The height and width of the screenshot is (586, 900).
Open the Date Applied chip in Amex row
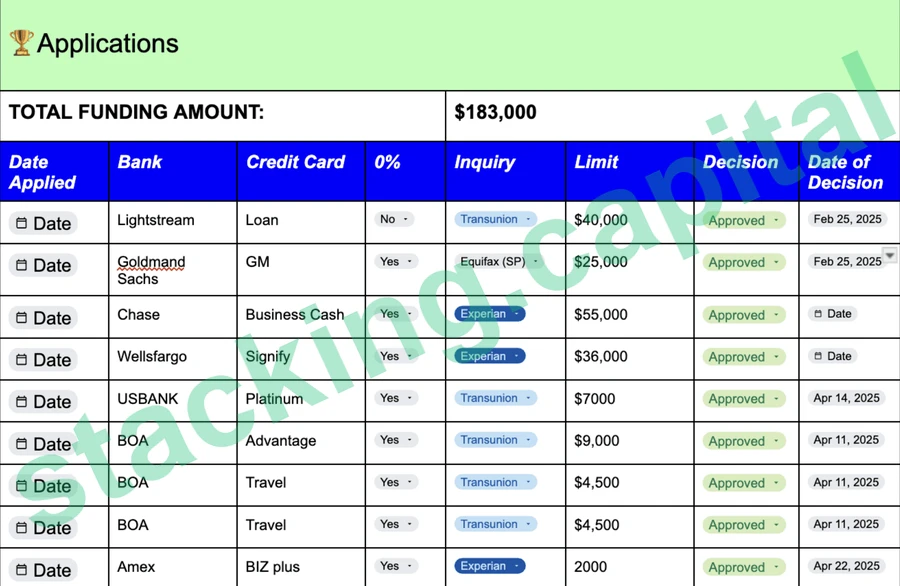[43, 570]
